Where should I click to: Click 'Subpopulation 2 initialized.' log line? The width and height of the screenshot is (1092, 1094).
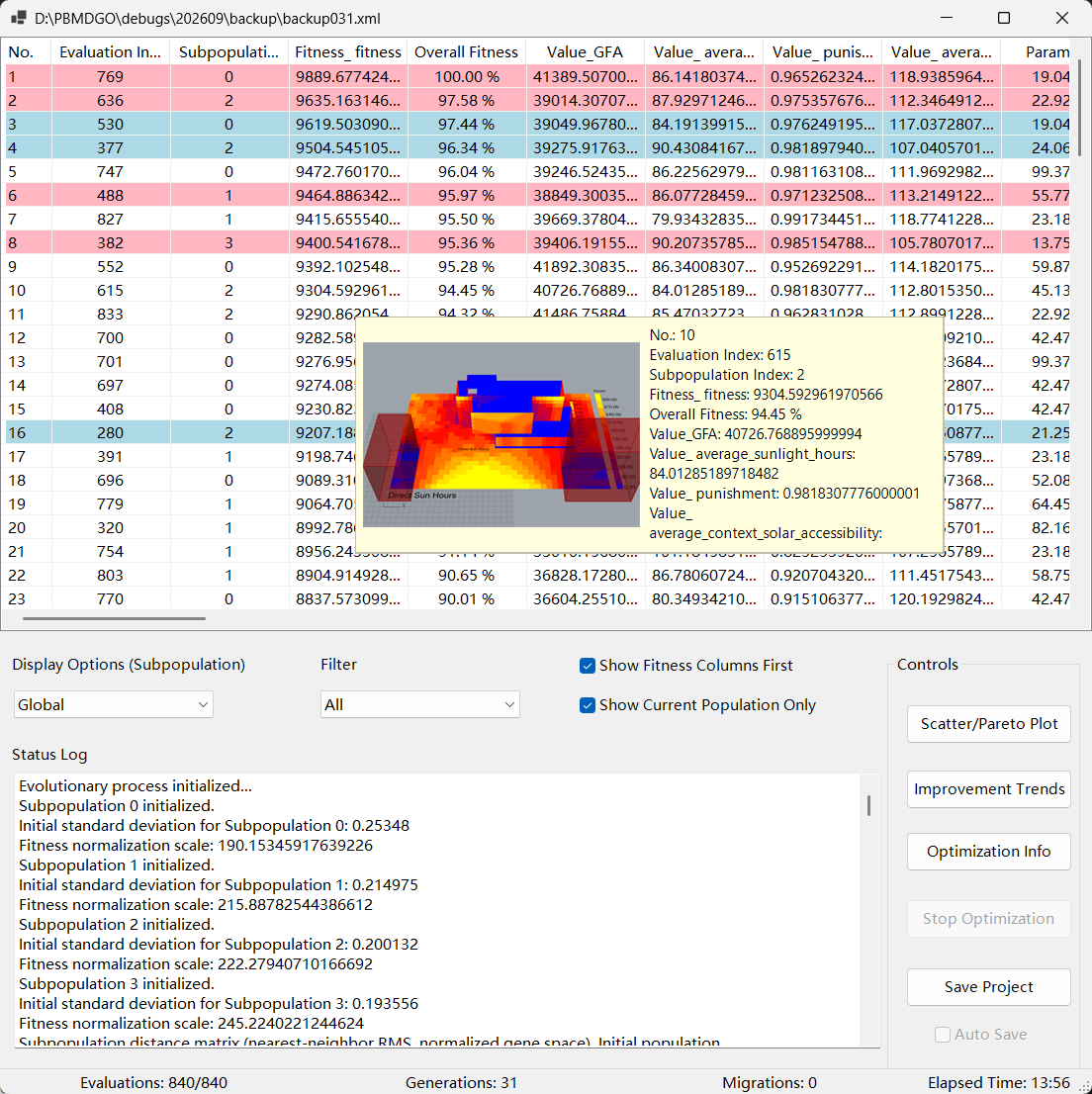(117, 925)
